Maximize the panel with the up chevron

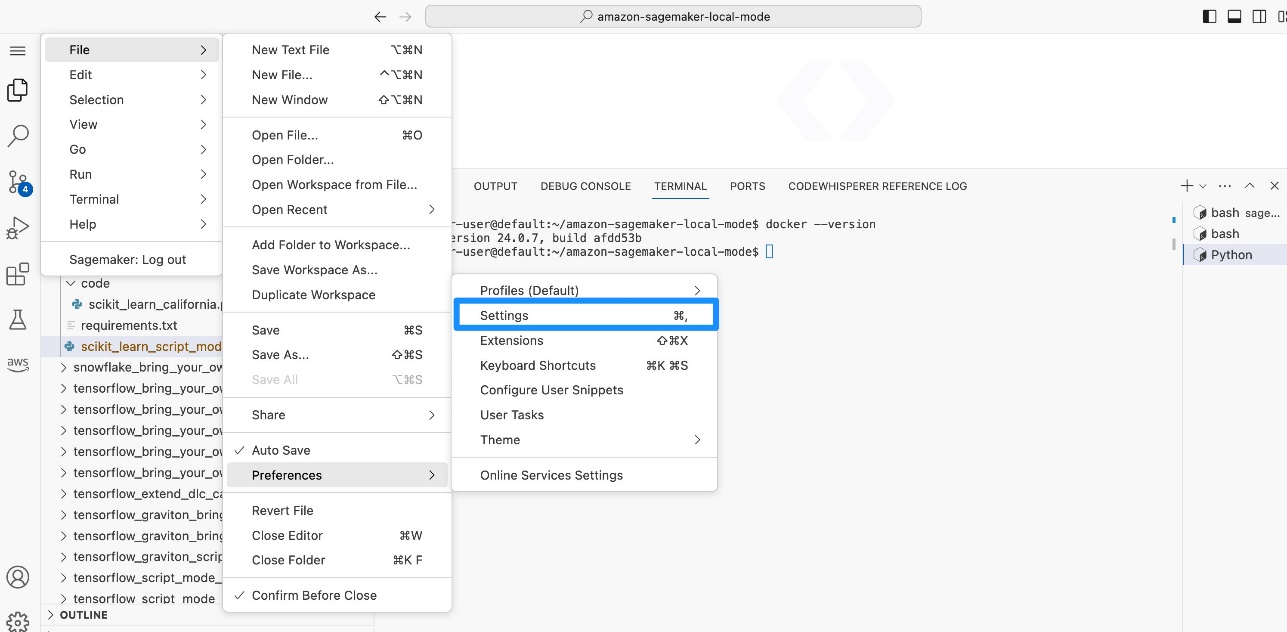[1250, 186]
